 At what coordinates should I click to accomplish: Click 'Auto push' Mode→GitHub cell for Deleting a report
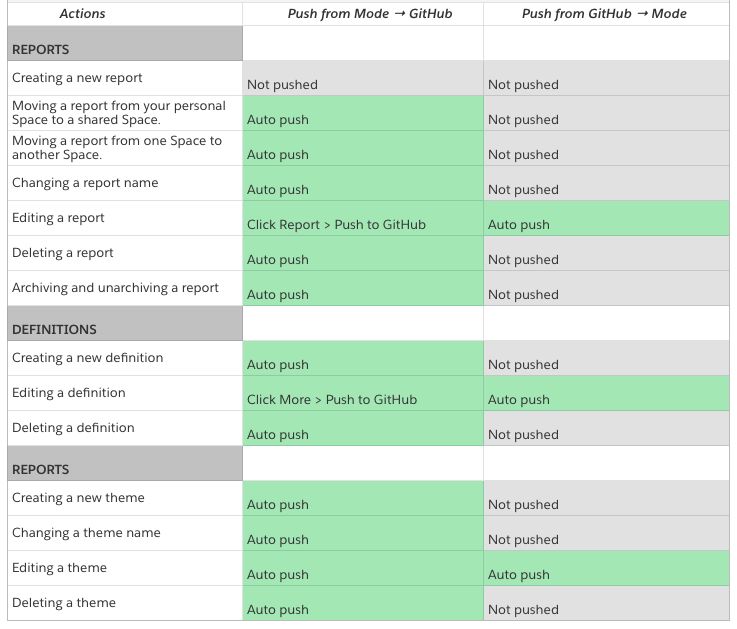pos(363,253)
